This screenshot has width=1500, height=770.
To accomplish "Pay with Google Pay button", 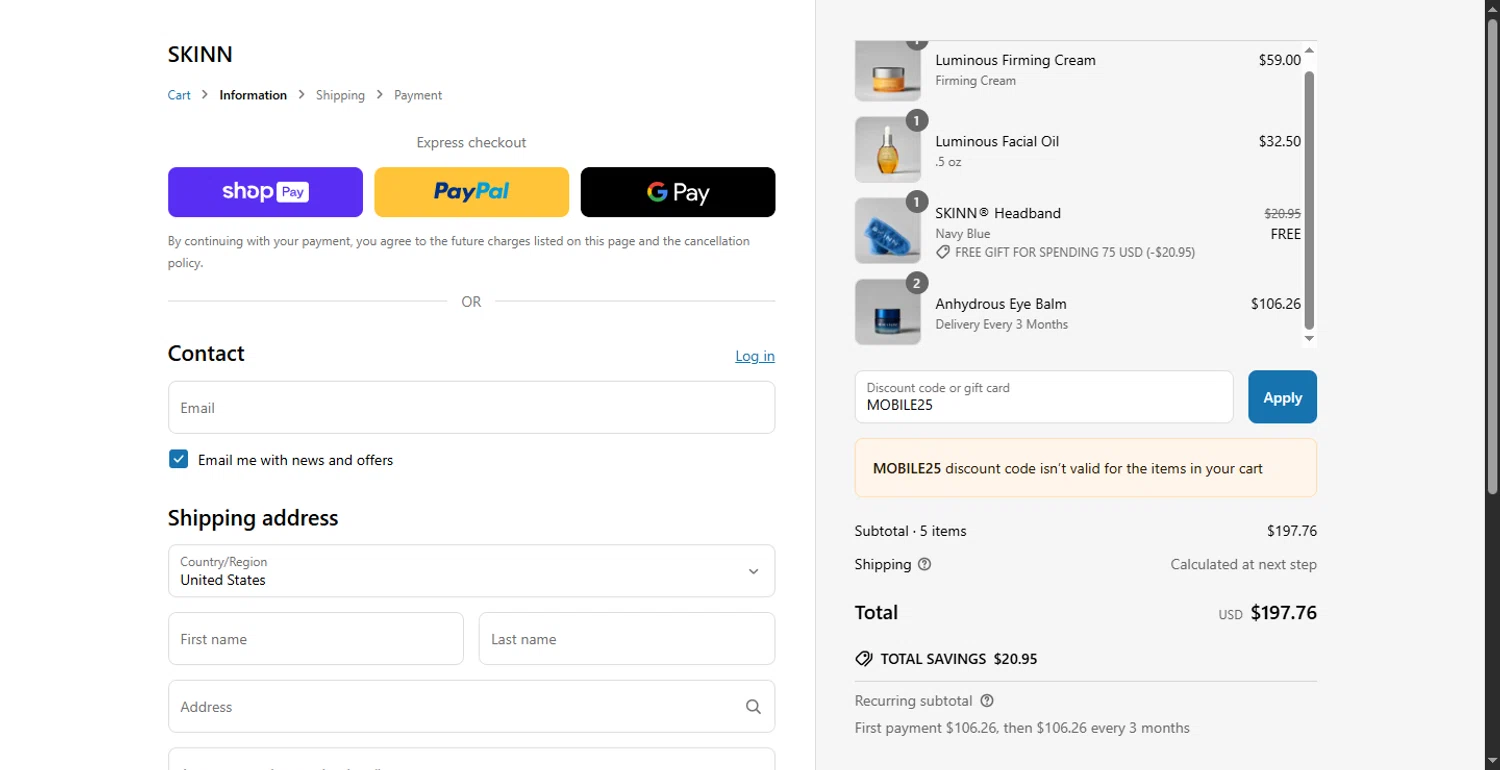I will [x=678, y=192].
